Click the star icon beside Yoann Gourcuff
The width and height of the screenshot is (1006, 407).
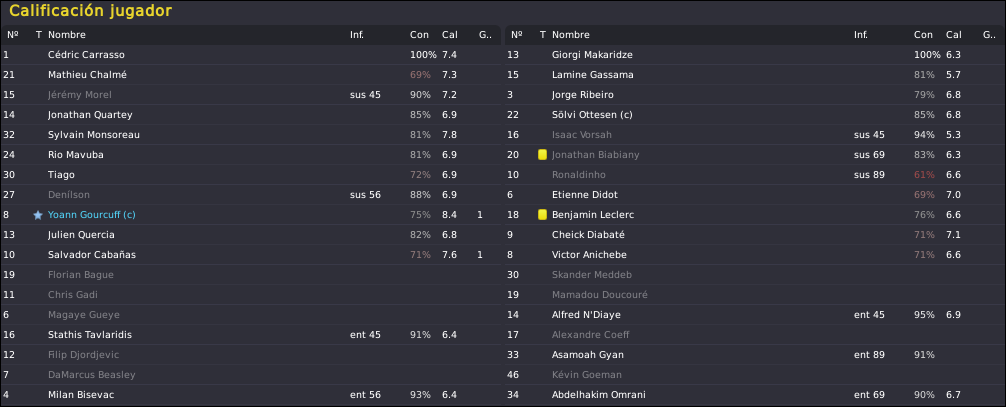(38, 215)
